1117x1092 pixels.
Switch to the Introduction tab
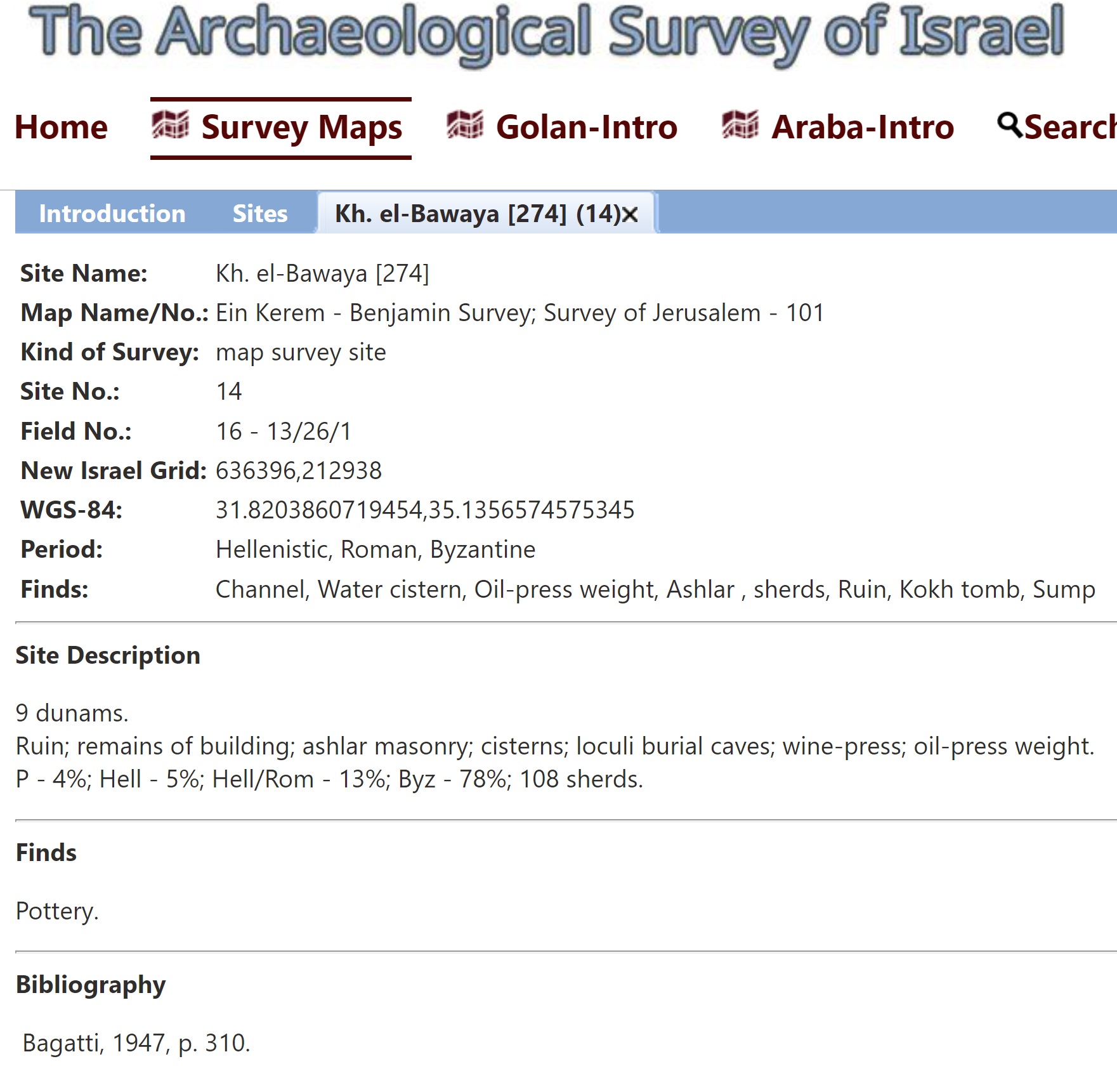tap(112, 214)
